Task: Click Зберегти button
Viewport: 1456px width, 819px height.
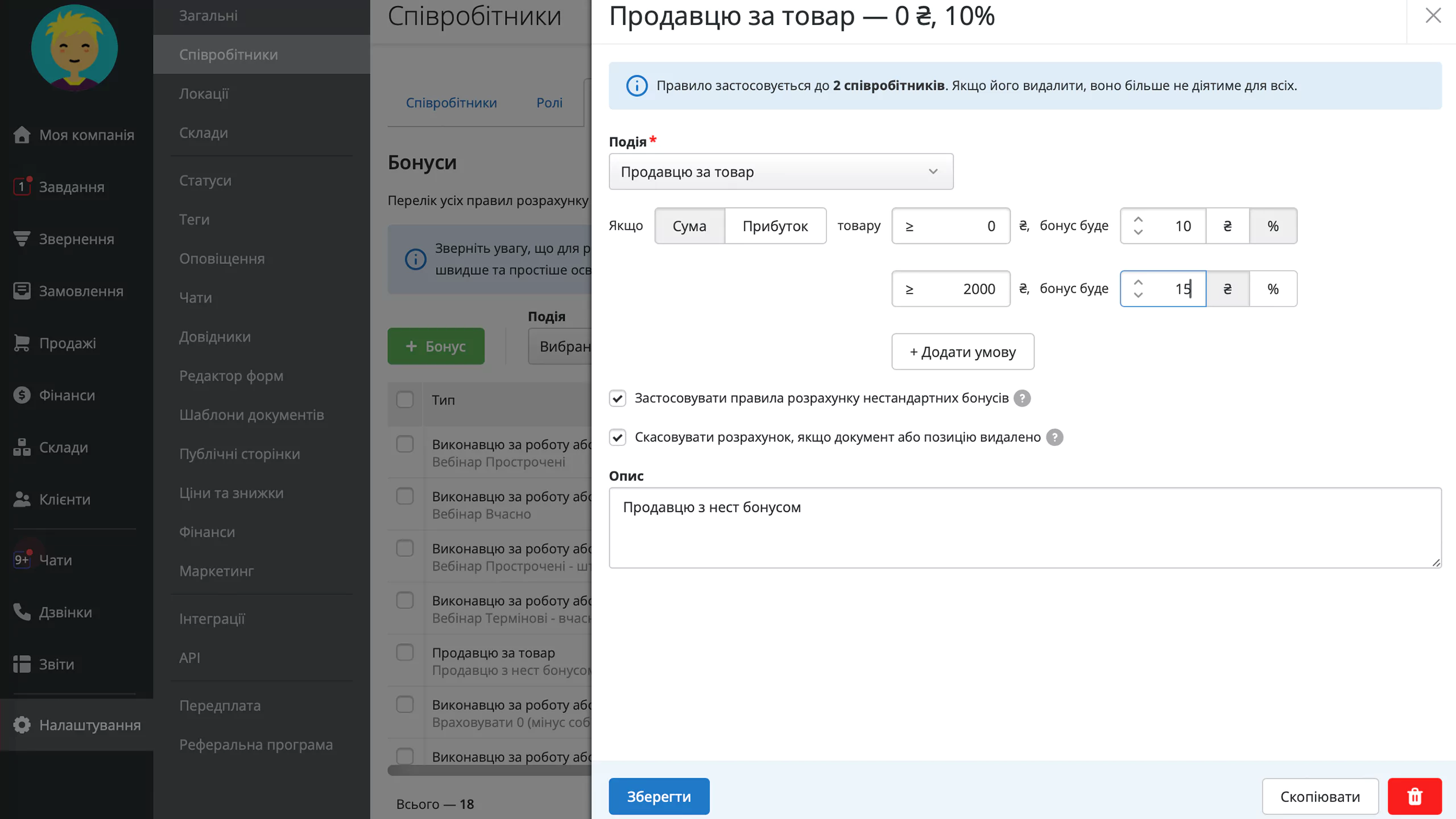Action: (x=659, y=796)
